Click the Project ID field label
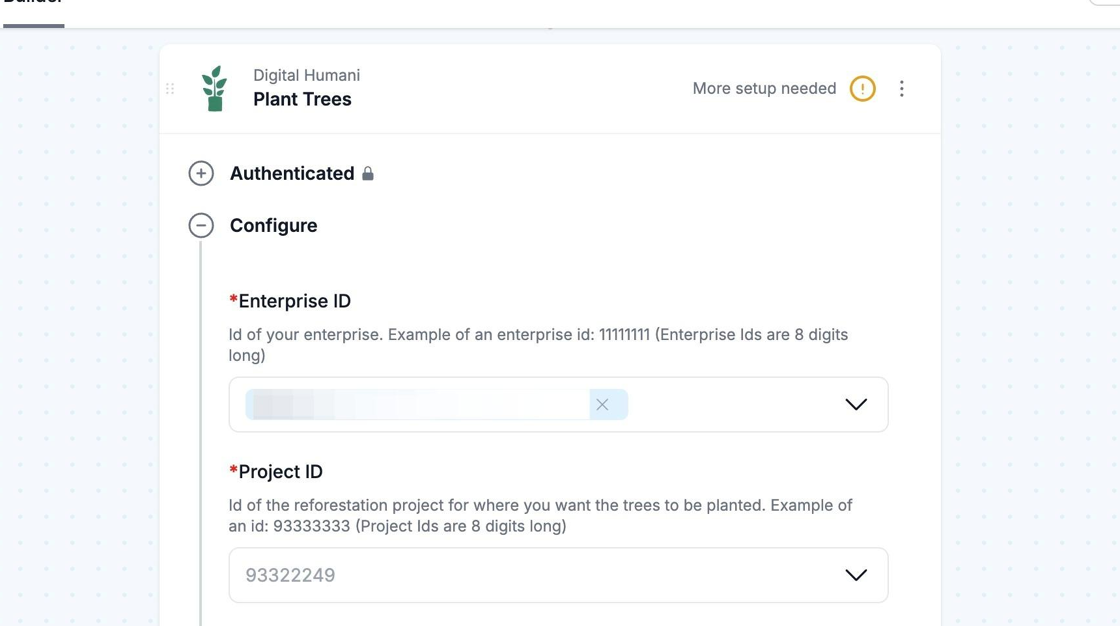The height and width of the screenshot is (626, 1120). tap(280, 472)
